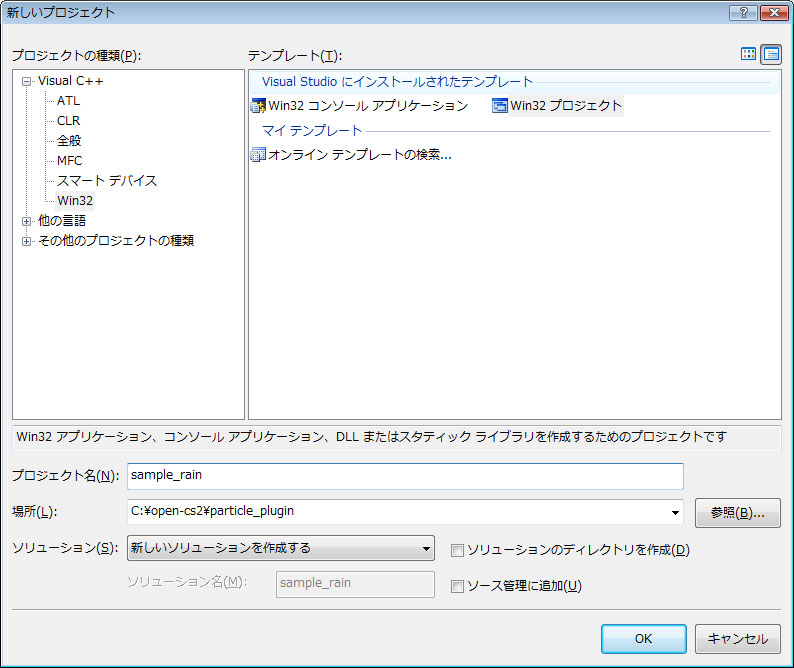Expand その他のプロジェクトの種類 tree node
The height and width of the screenshot is (668, 794).
tap(26, 242)
